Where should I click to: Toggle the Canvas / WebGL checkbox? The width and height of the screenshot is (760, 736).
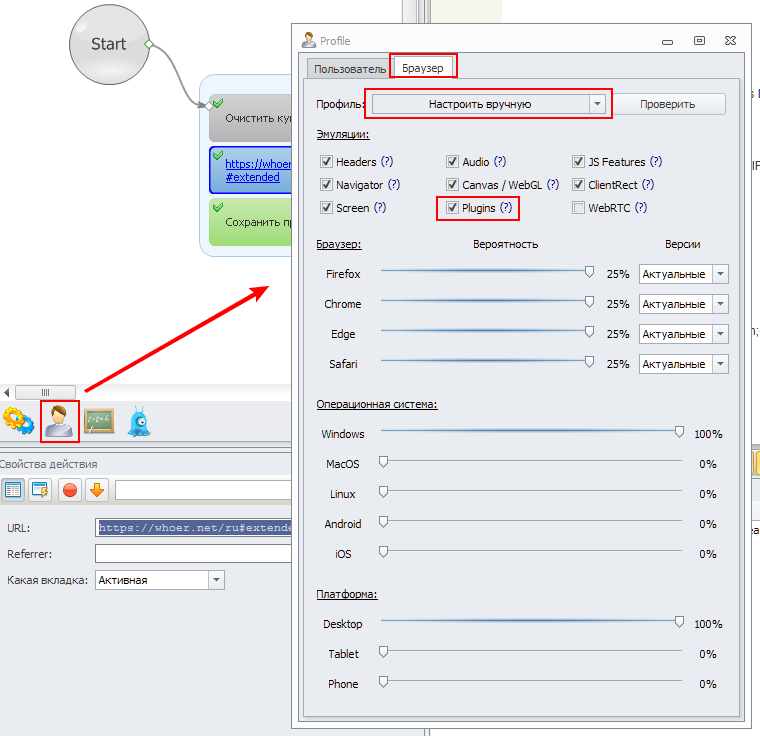(x=452, y=185)
